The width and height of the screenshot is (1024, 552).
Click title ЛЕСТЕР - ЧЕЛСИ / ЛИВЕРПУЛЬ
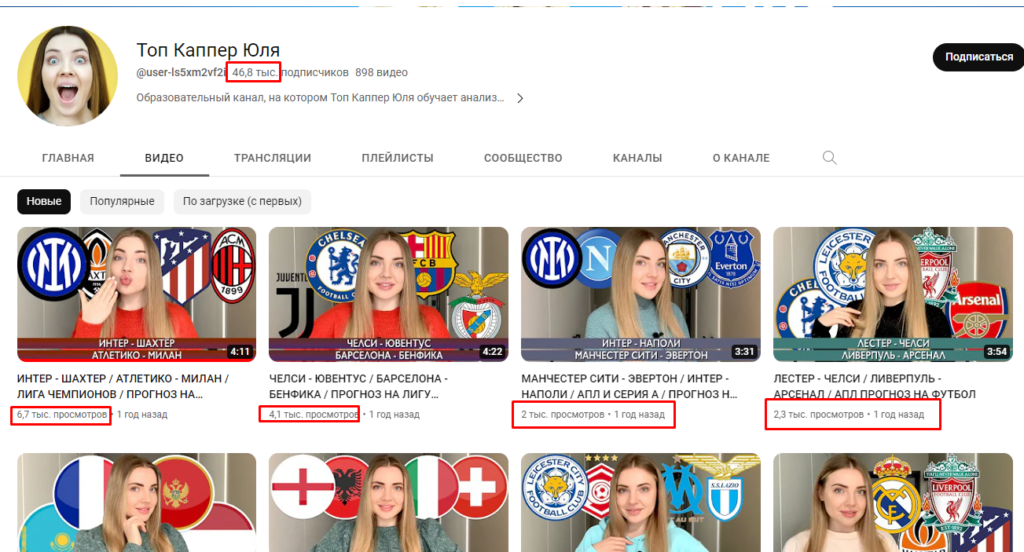coord(874,386)
